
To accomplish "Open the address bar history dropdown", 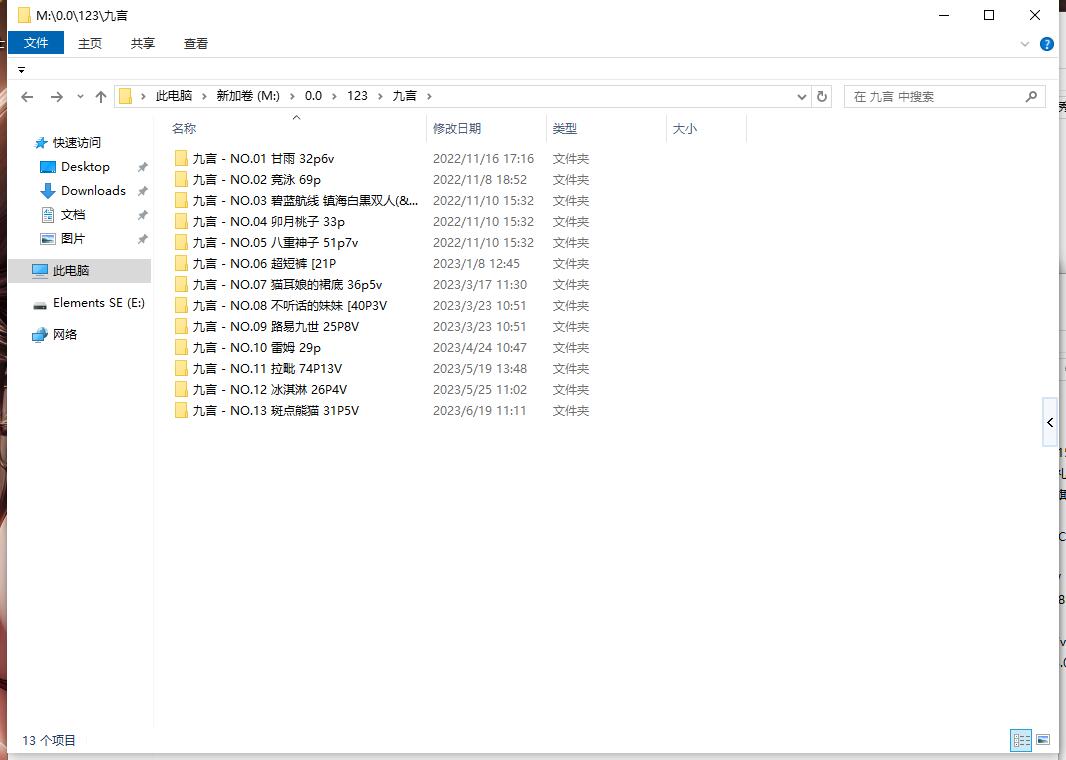I will [802, 97].
